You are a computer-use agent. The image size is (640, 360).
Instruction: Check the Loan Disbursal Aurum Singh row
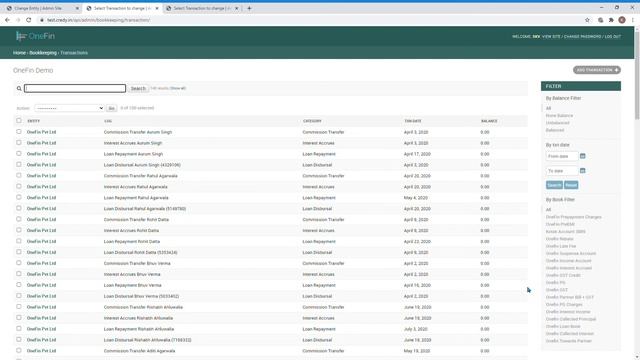(19, 164)
